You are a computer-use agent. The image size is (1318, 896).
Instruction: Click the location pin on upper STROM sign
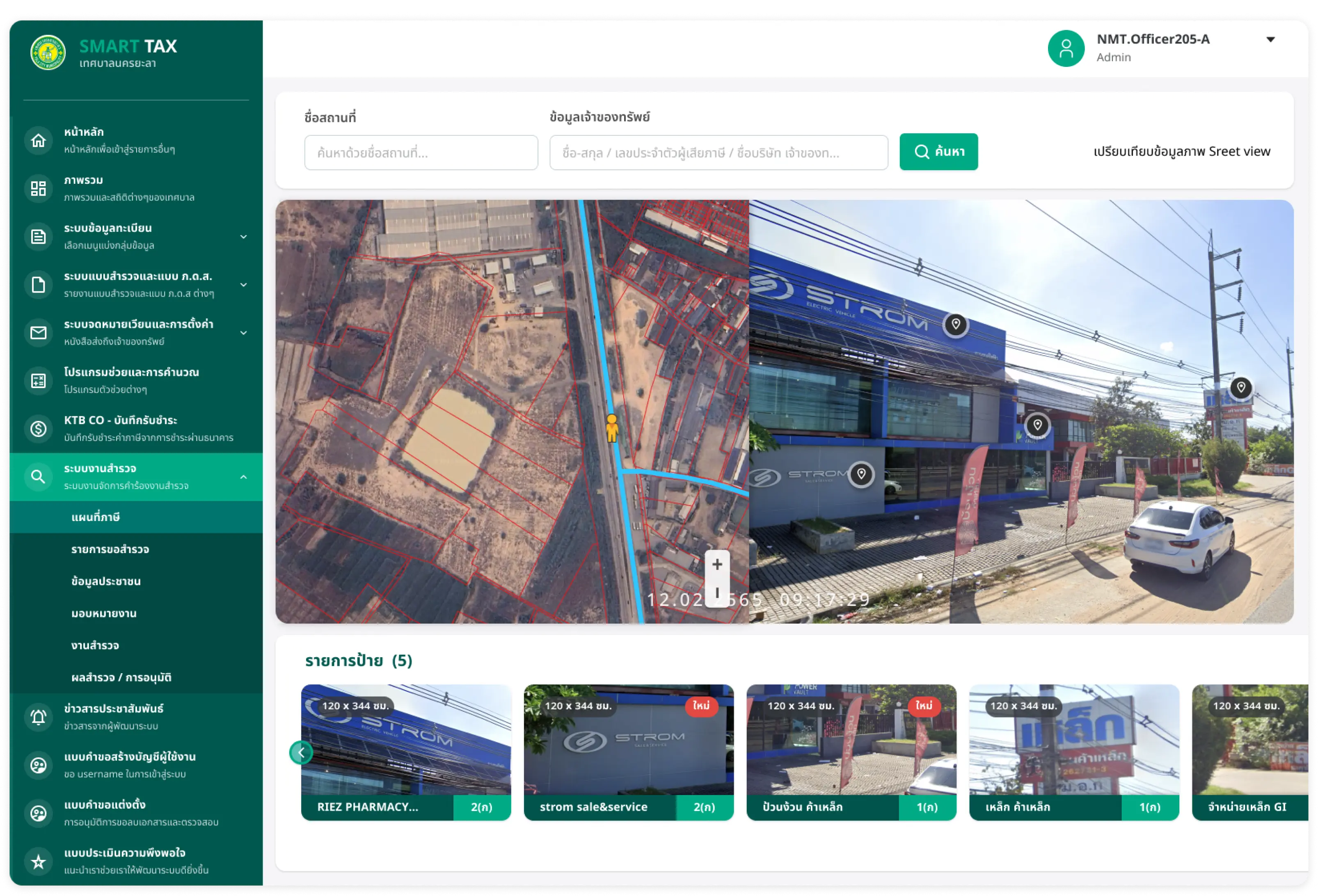coord(956,325)
